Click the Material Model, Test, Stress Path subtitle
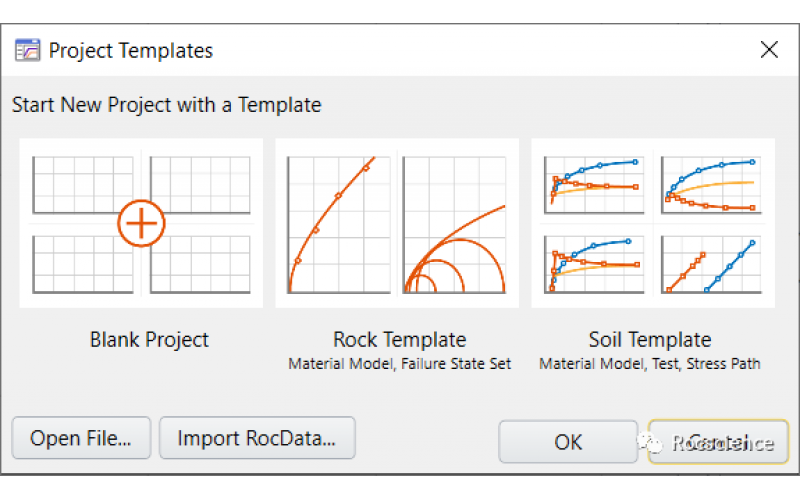The image size is (800, 500). click(x=650, y=364)
